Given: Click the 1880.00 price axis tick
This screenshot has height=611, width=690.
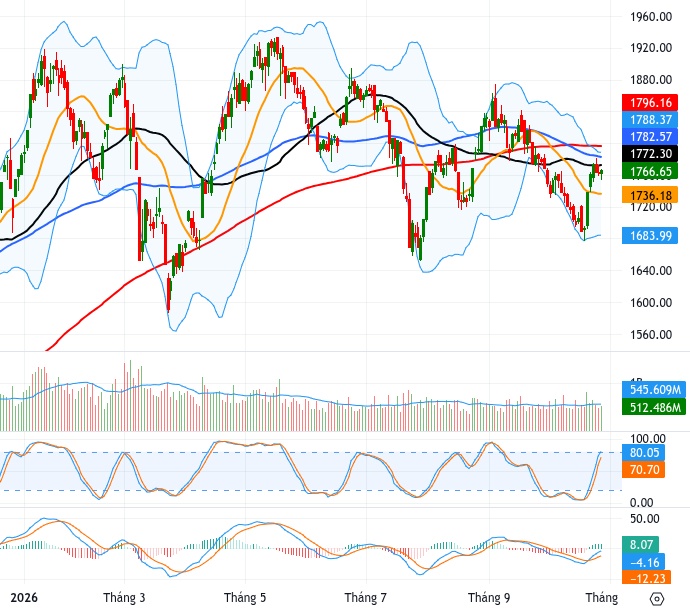Looking at the screenshot, I should tap(651, 80).
